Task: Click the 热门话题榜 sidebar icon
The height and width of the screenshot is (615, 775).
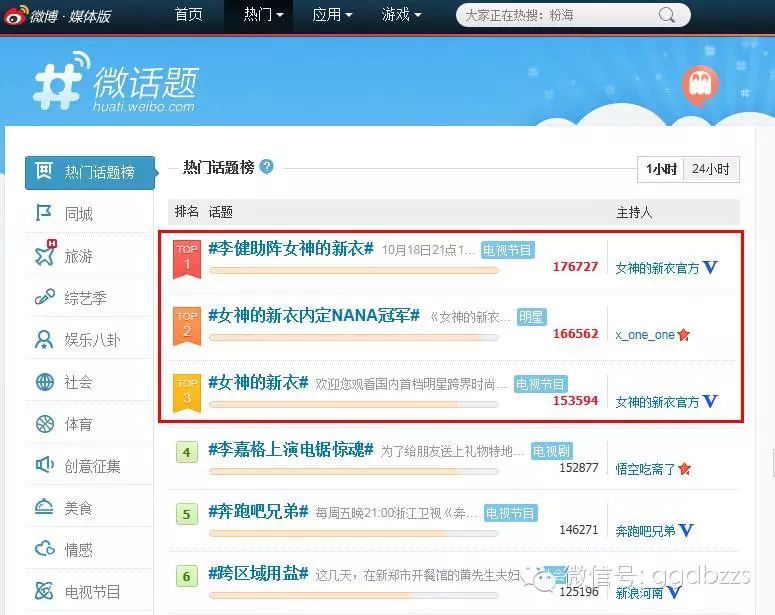Action: pos(44,171)
